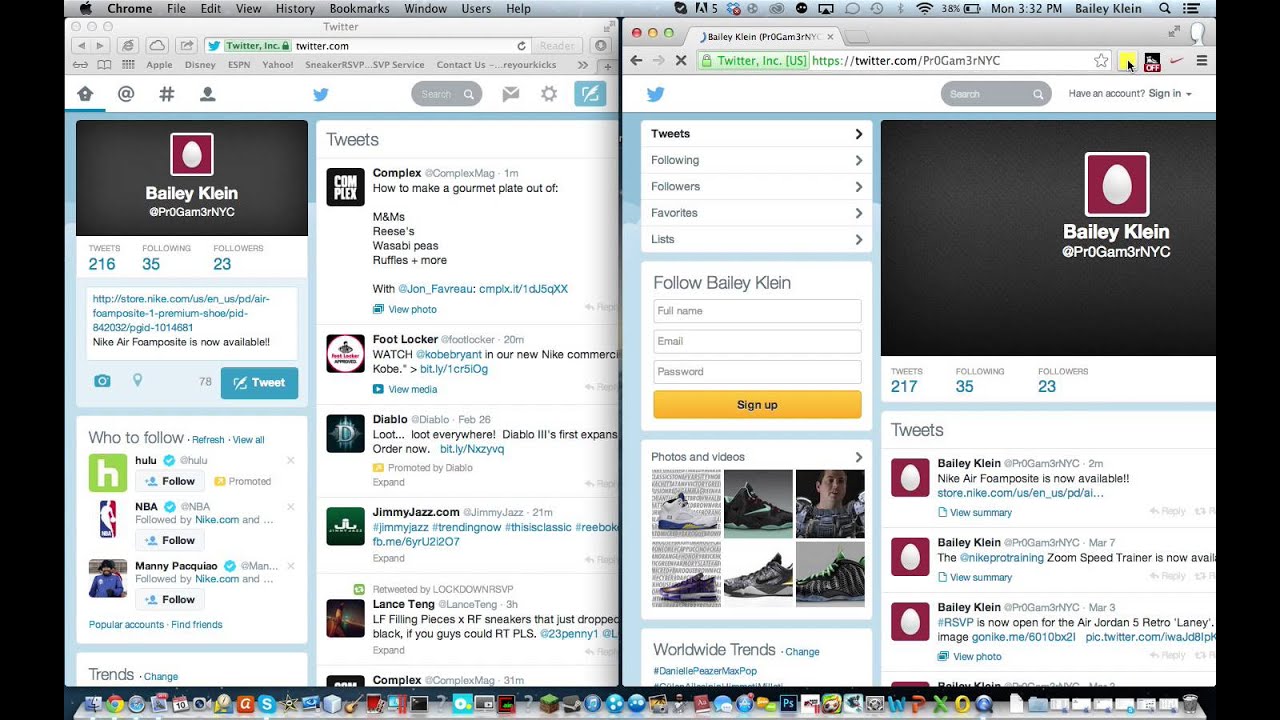Click View summary under Nike Air Foamposite tweet
The width and height of the screenshot is (1280, 720).
(980, 513)
